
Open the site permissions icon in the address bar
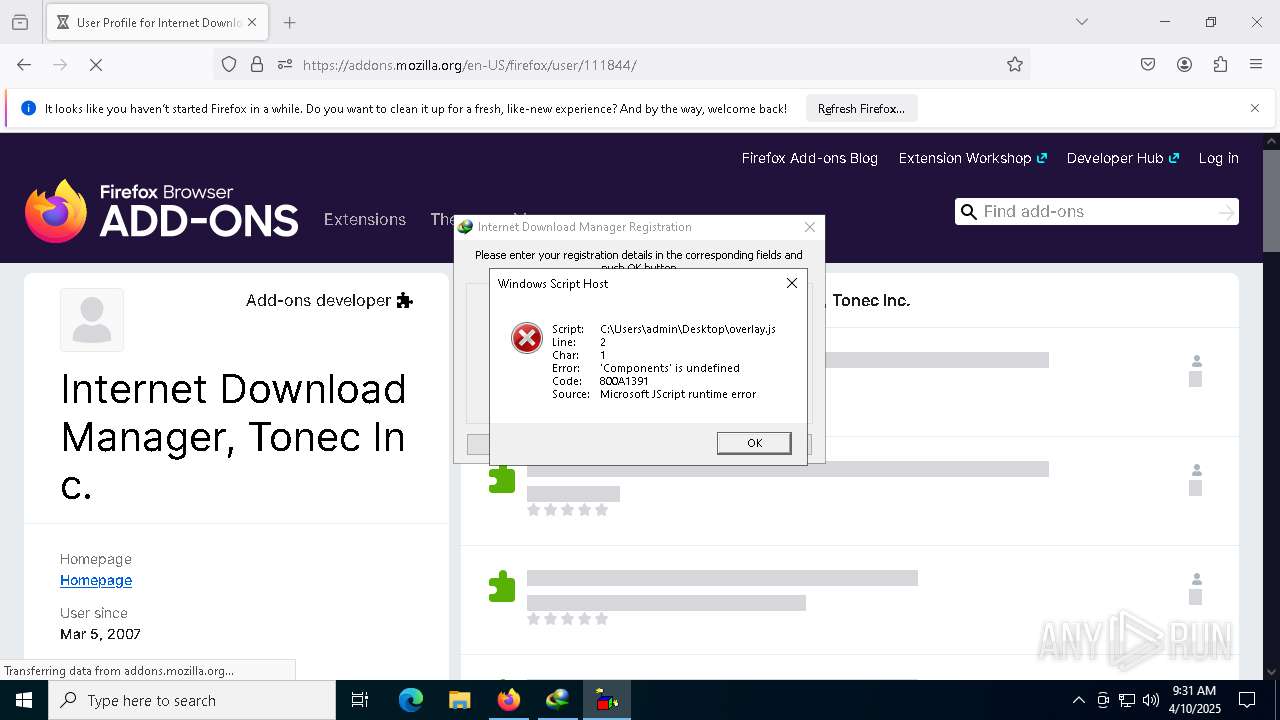point(285,65)
